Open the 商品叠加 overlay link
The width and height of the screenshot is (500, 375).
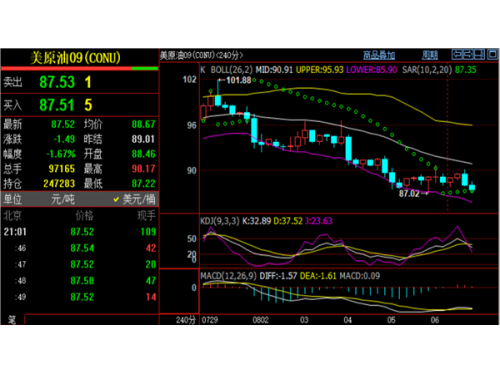(379, 55)
